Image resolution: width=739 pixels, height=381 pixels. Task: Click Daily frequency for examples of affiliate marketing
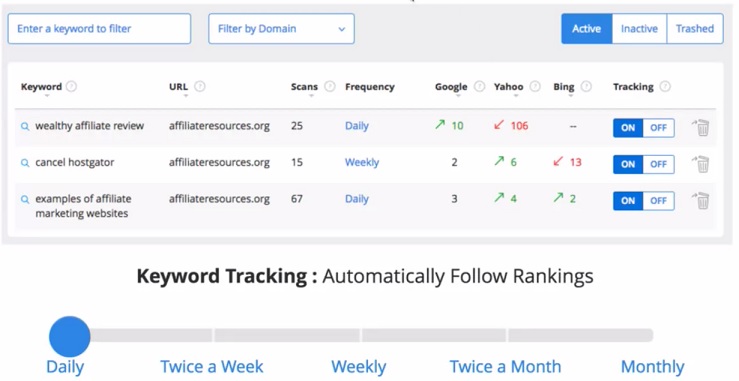pyautogui.click(x=357, y=199)
